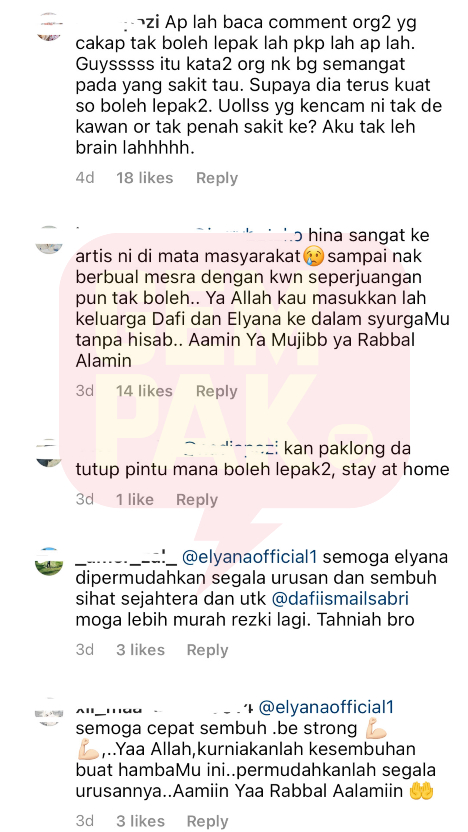View the 1 like count

pos(135,499)
